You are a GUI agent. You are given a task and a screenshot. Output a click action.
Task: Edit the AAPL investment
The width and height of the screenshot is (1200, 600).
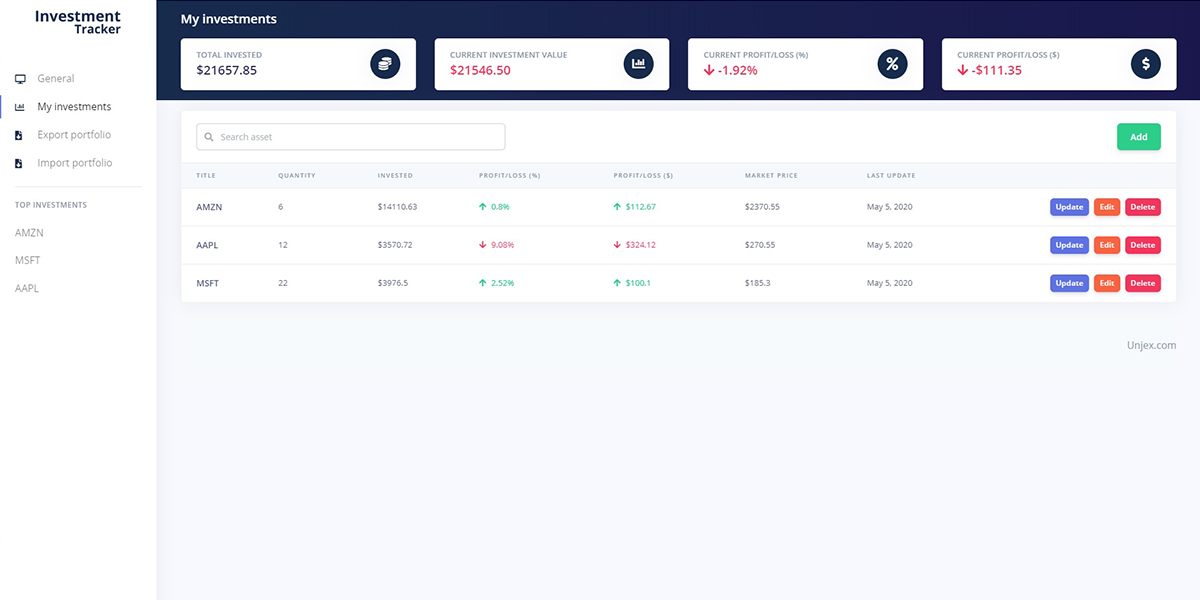[1107, 245]
